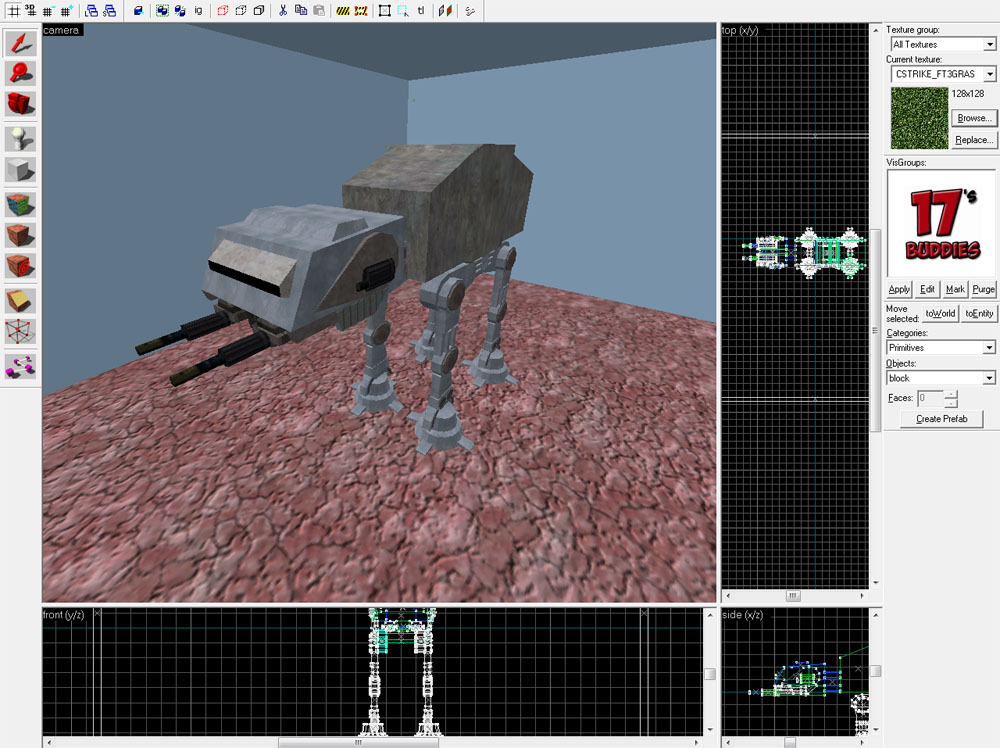The height and width of the screenshot is (748, 1000).
Task: Cut selection with scissors icon
Action: (283, 11)
